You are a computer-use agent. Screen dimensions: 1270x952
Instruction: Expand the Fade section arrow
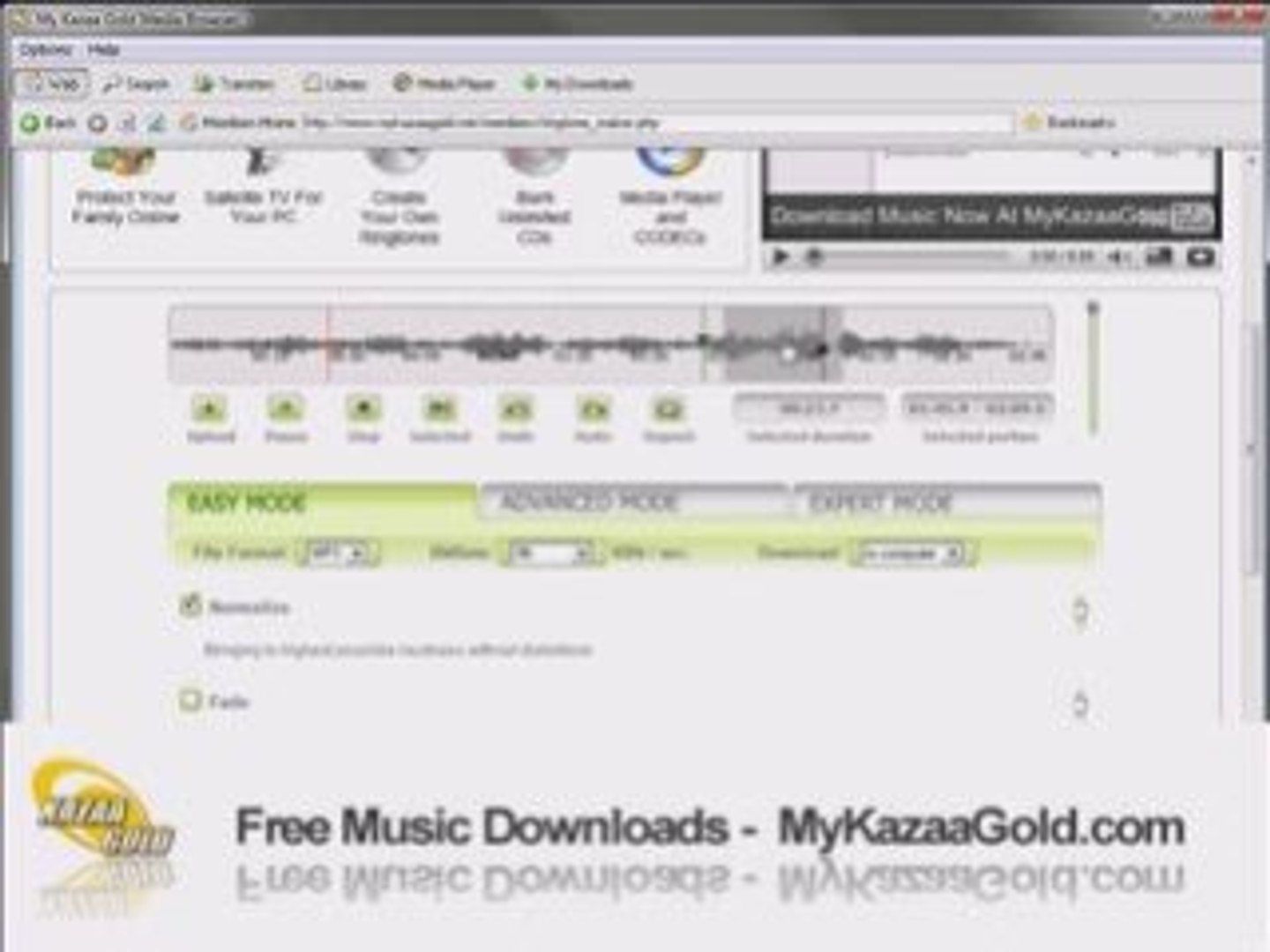(1079, 704)
